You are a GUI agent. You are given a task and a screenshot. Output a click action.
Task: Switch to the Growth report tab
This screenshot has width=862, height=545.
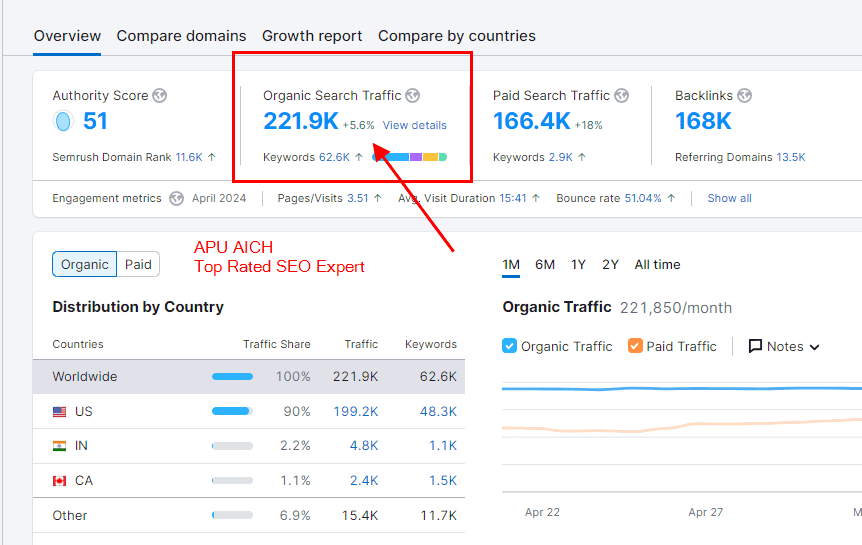tap(312, 36)
